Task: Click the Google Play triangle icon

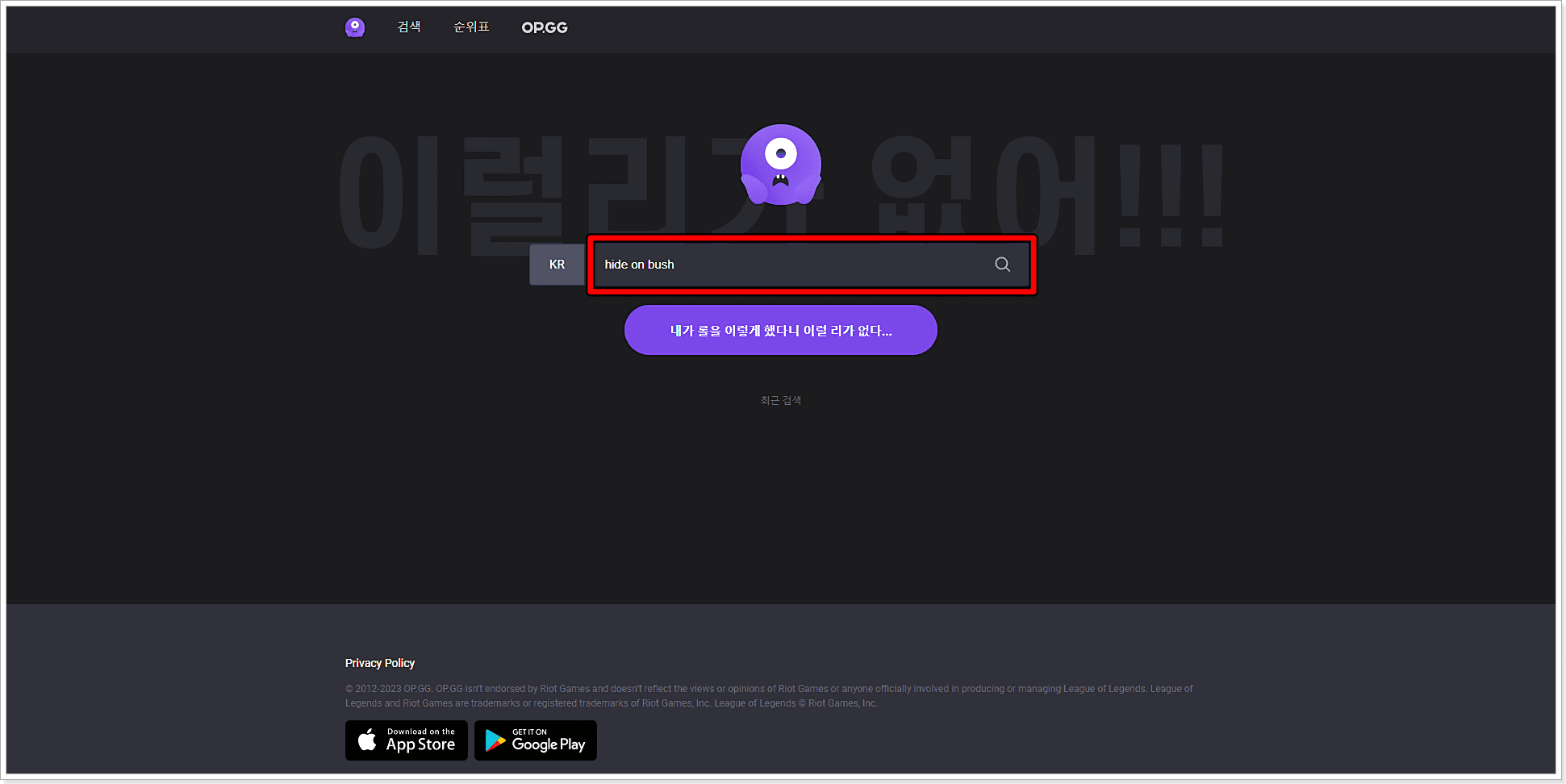Action: (495, 740)
